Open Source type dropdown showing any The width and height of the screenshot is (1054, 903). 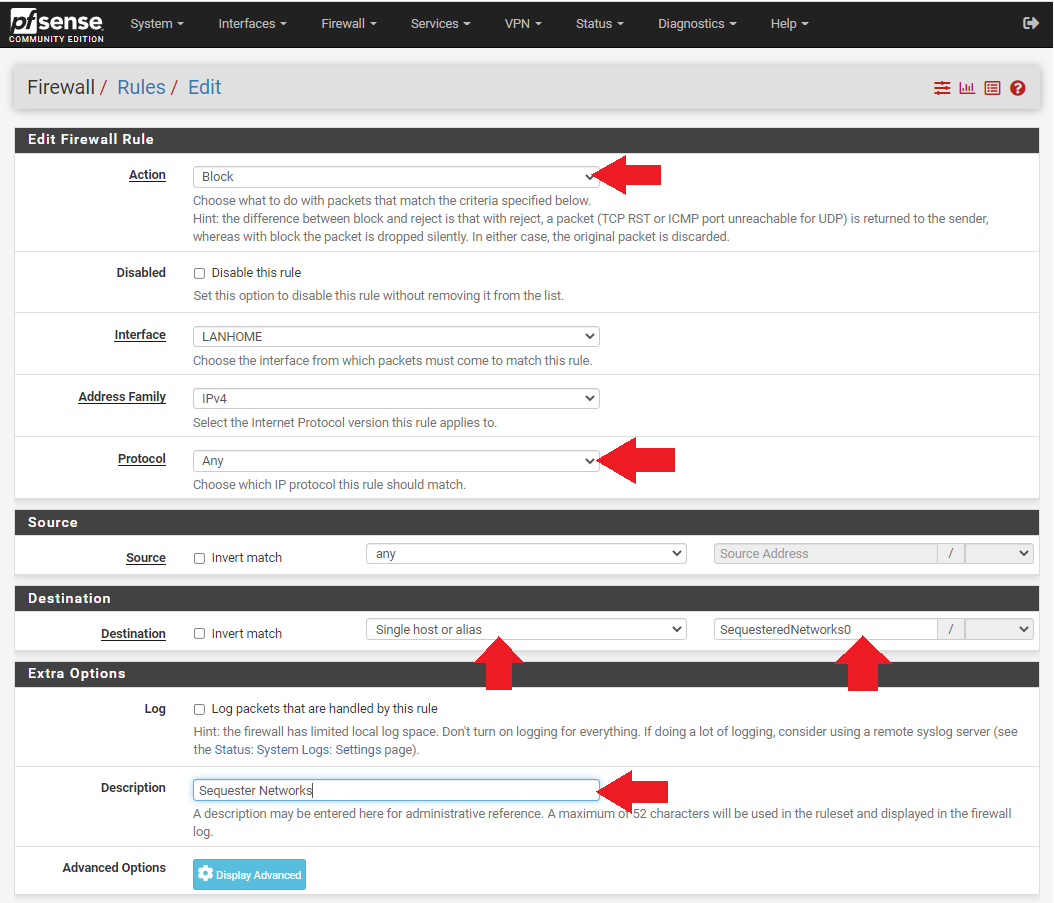526,554
